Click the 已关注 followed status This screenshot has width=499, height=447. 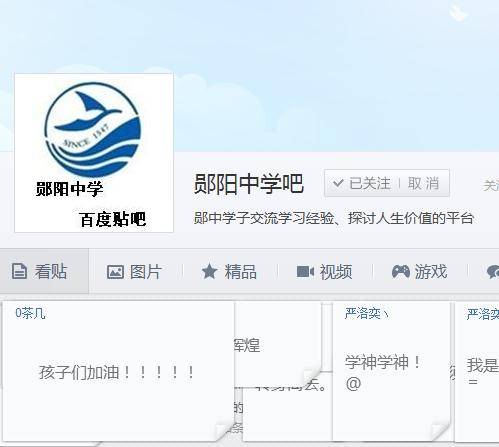[370, 183]
